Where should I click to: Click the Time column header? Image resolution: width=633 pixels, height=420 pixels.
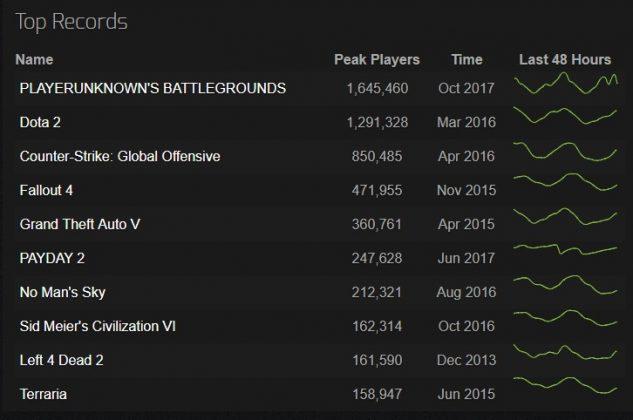[x=467, y=60]
